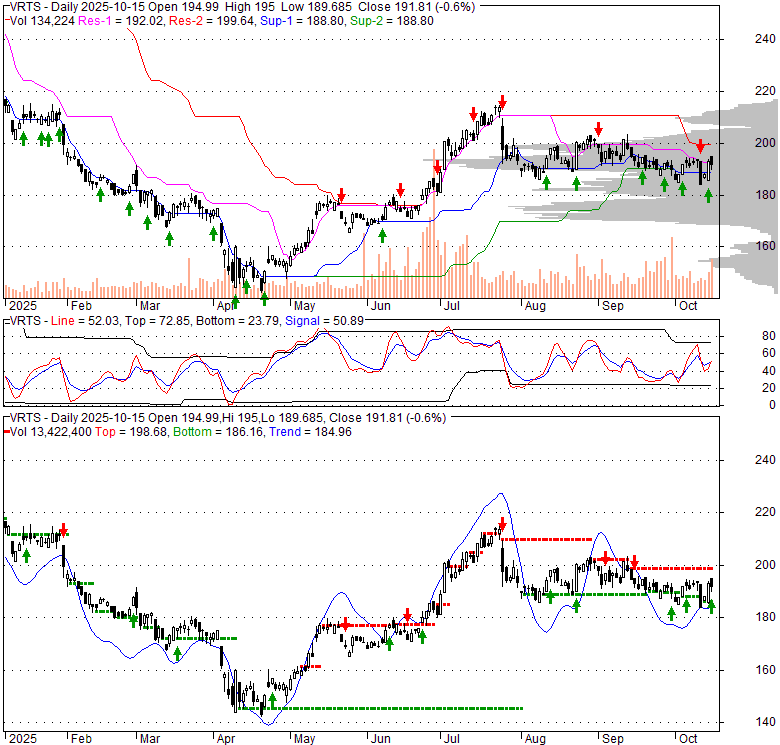Click the late-July peak red arrow in top chart
The height and width of the screenshot is (745, 780).
(x=502, y=102)
